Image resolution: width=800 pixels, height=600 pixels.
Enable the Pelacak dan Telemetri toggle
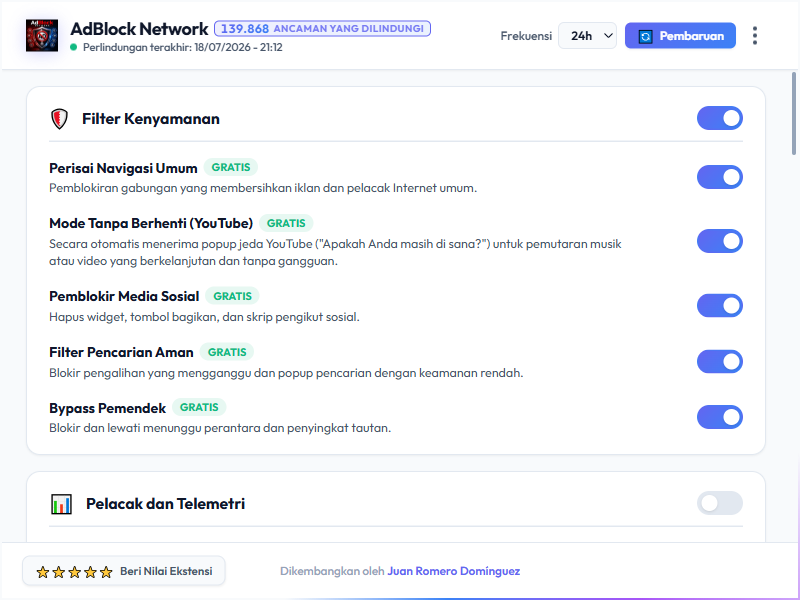(719, 503)
